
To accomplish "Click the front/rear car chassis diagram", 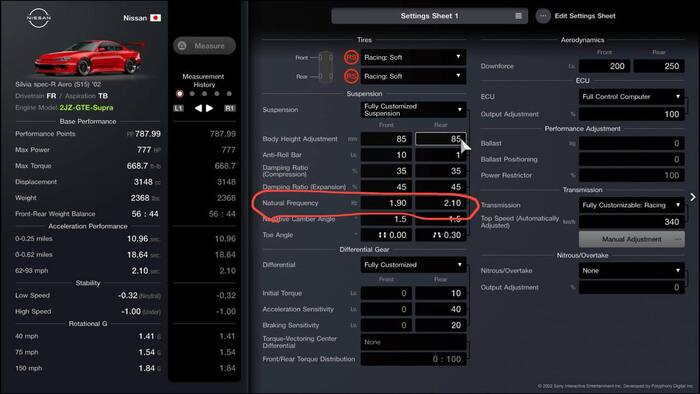I will pyautogui.click(x=325, y=66).
